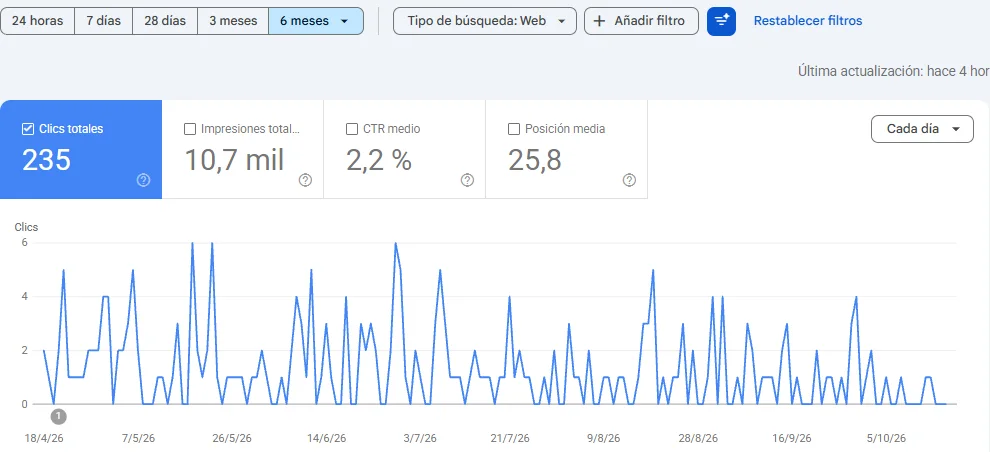
Task: Enable the CTR medio checkbox
Action: point(352,129)
